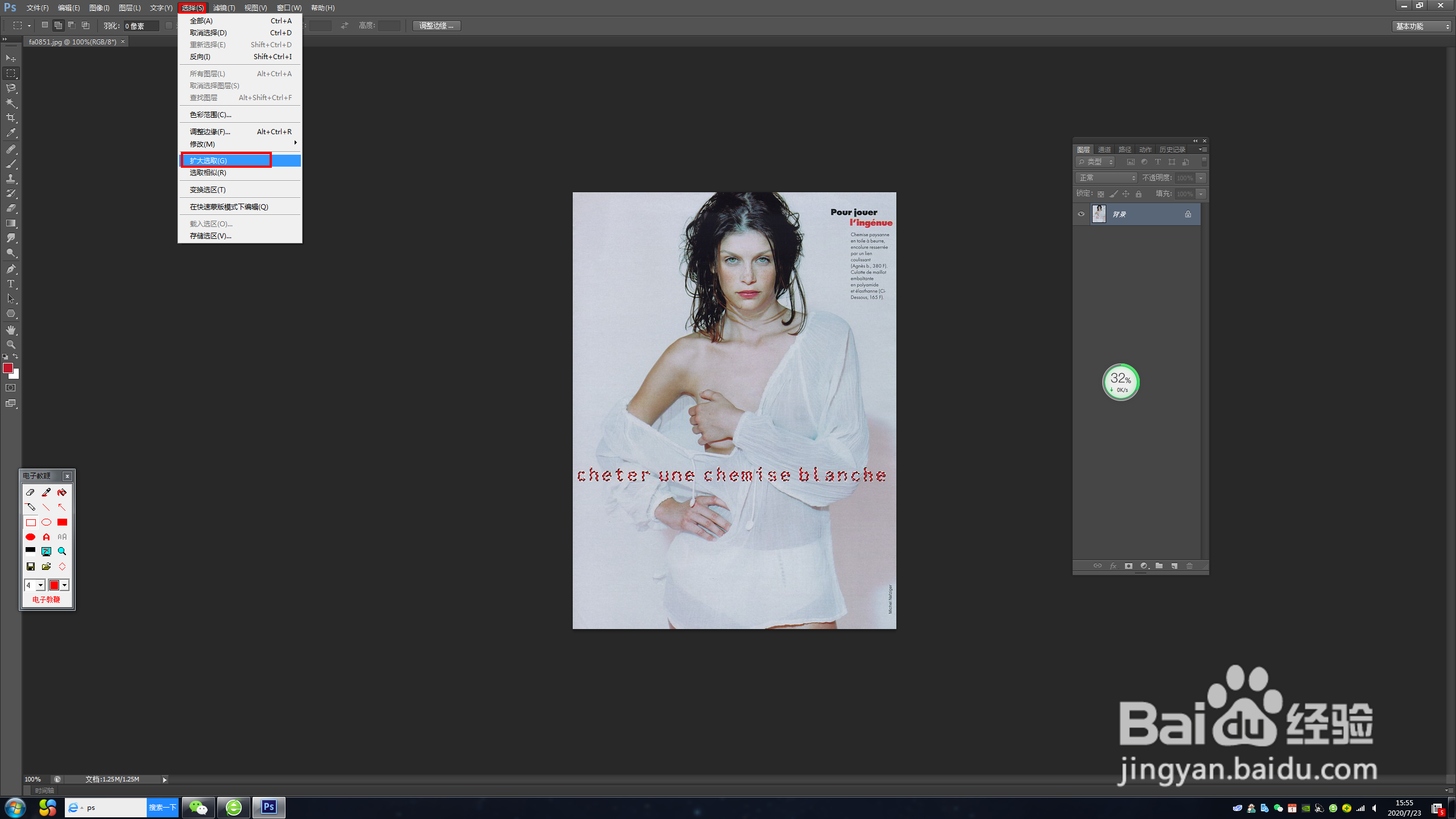Create a new layer with panel icon
Viewport: 1456px width, 819px height.
(1174, 566)
